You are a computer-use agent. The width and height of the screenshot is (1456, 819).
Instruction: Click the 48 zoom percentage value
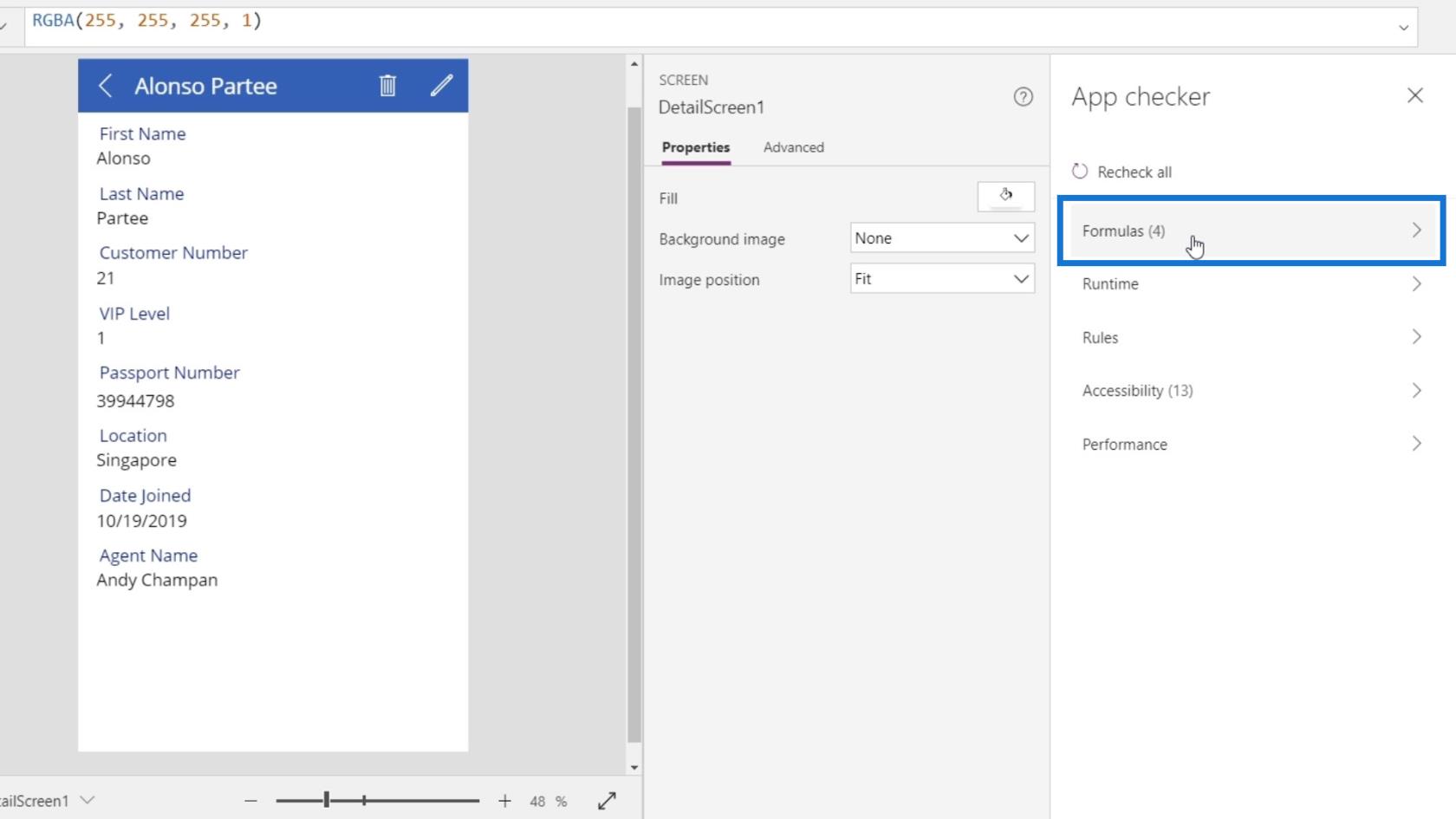537,802
